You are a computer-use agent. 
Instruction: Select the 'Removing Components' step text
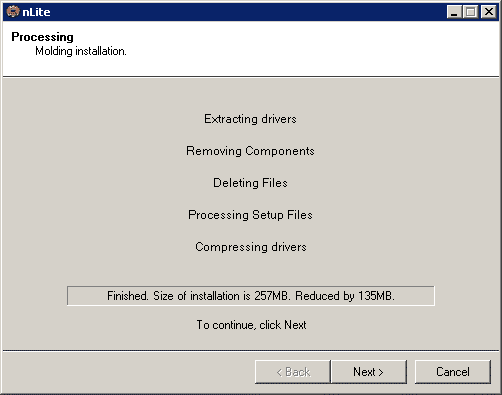click(x=250, y=151)
